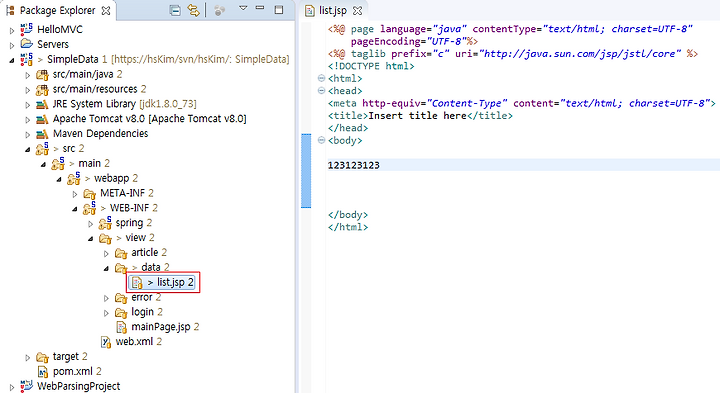Expand the WebParsingProject project
This screenshot has width=720, height=393.
(x=12, y=387)
